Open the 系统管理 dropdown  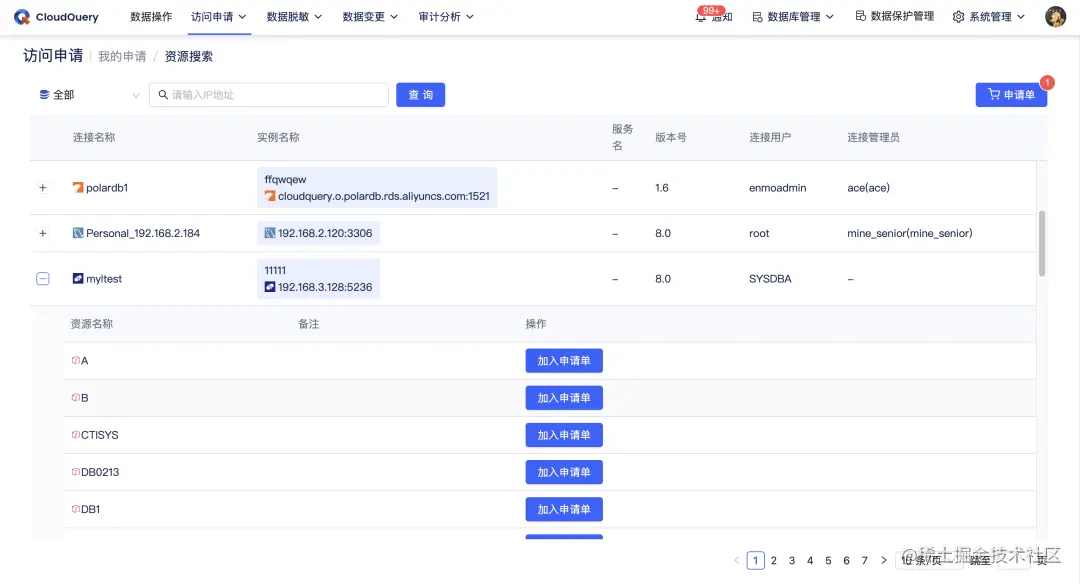(x=989, y=17)
